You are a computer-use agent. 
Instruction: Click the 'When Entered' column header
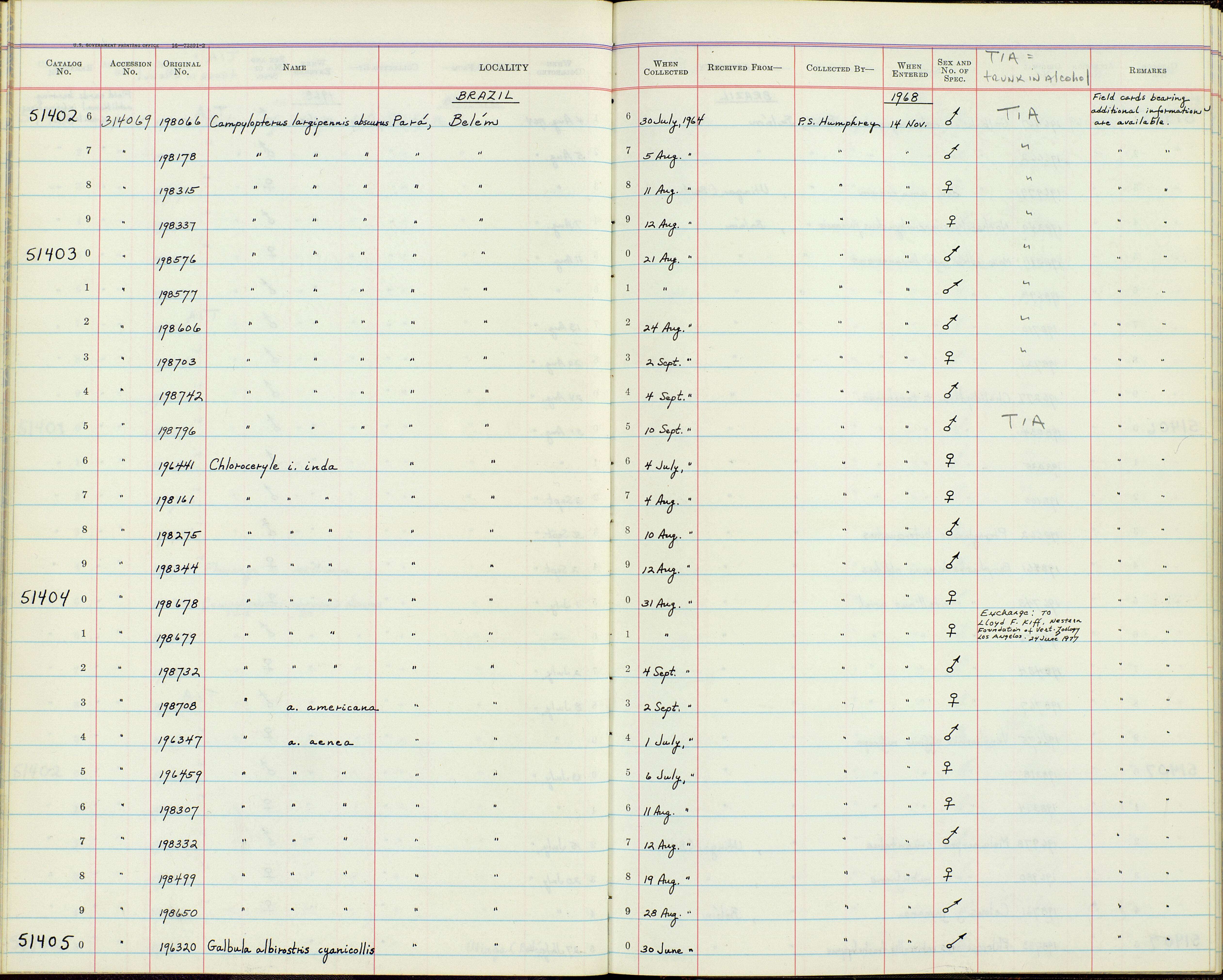point(910,70)
